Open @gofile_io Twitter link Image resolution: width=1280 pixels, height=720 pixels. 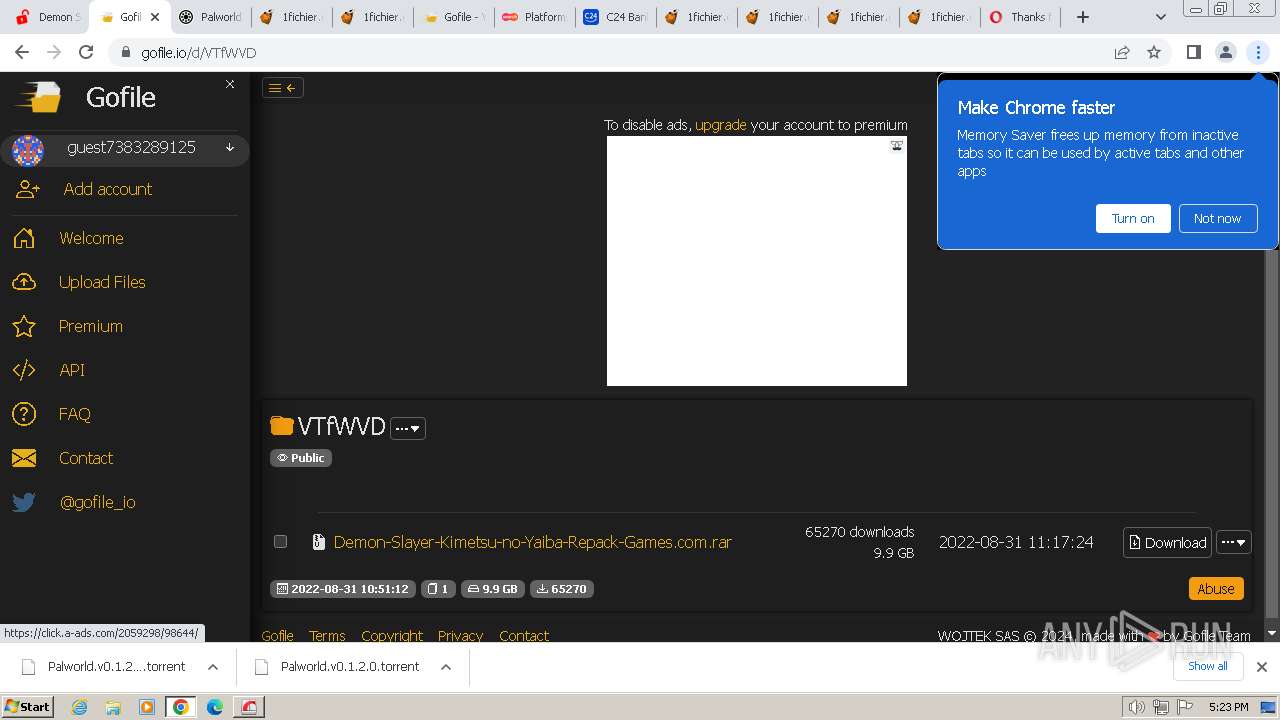click(98, 502)
